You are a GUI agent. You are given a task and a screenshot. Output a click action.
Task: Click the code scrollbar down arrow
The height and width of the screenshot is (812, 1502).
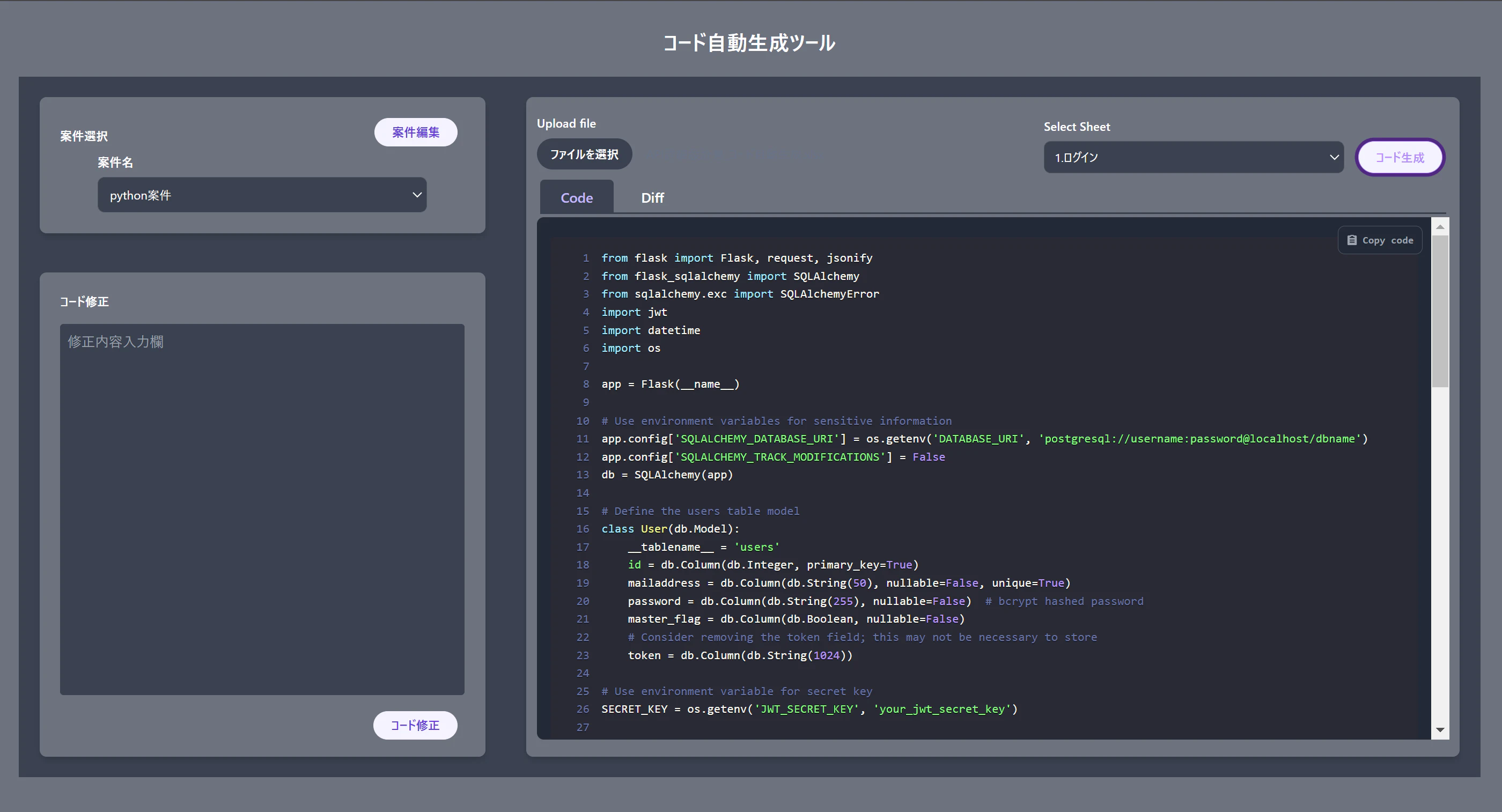[1440, 730]
